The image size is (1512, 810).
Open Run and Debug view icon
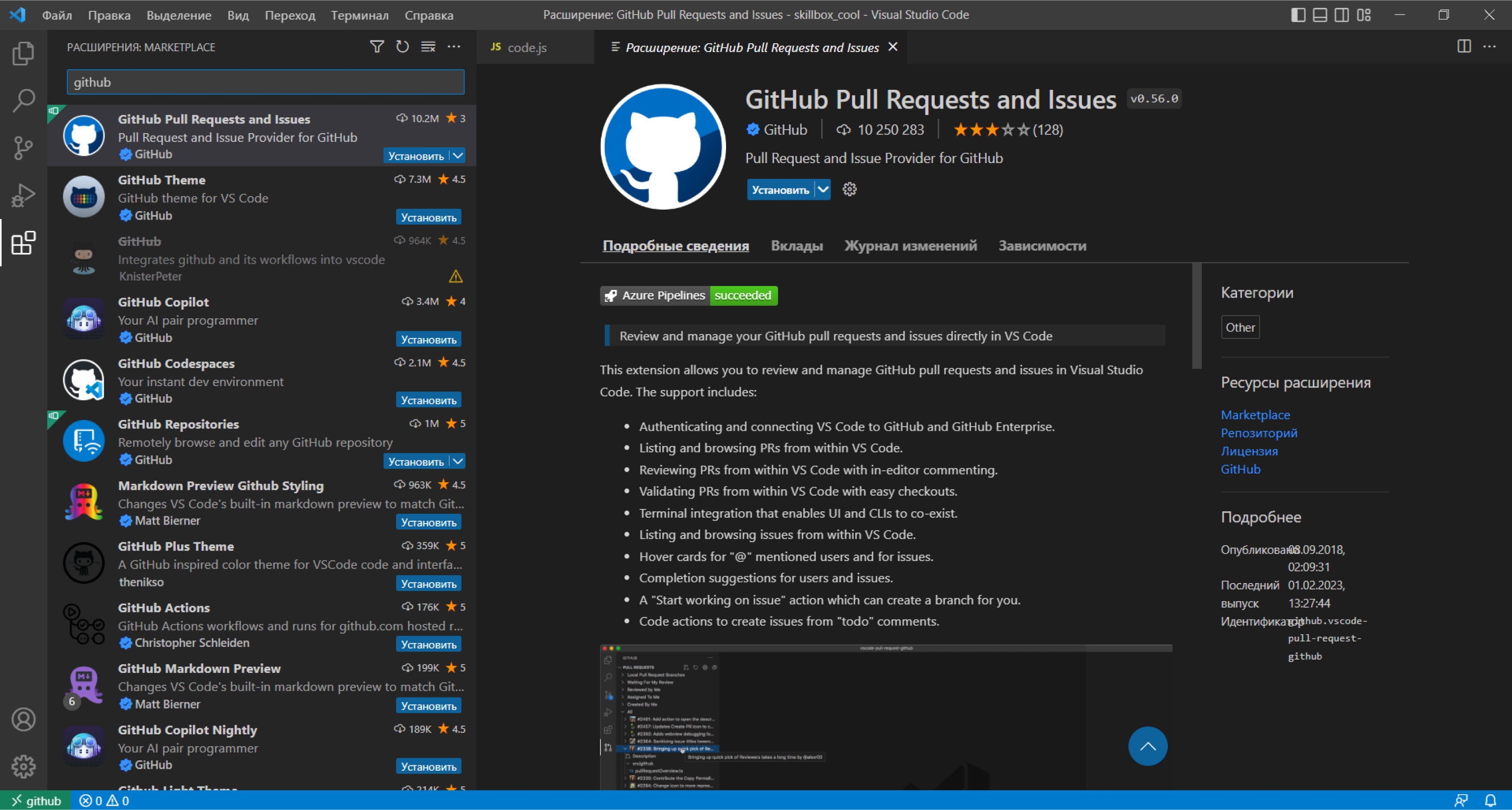tap(23, 196)
